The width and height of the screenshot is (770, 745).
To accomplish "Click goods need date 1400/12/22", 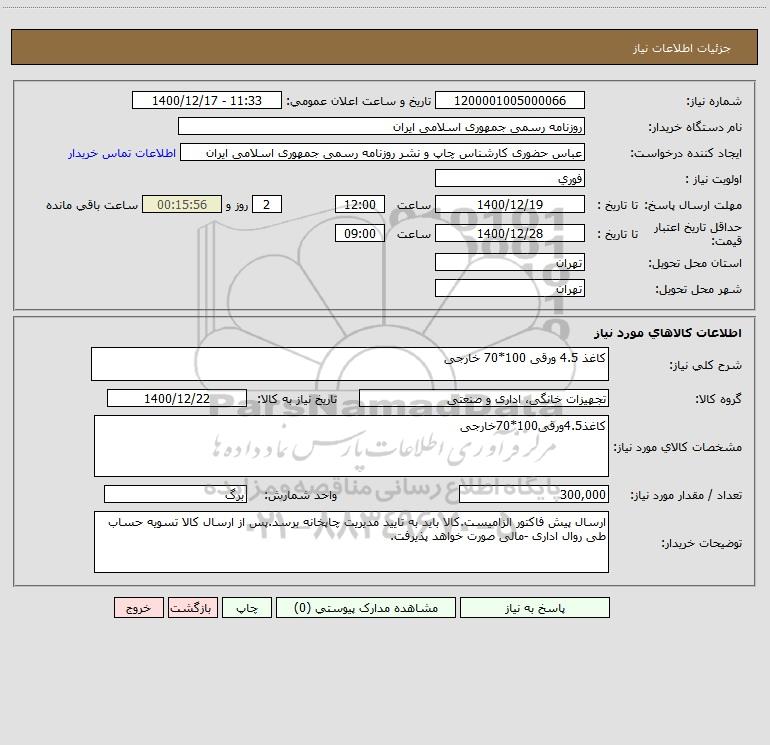I will click(177, 398).
